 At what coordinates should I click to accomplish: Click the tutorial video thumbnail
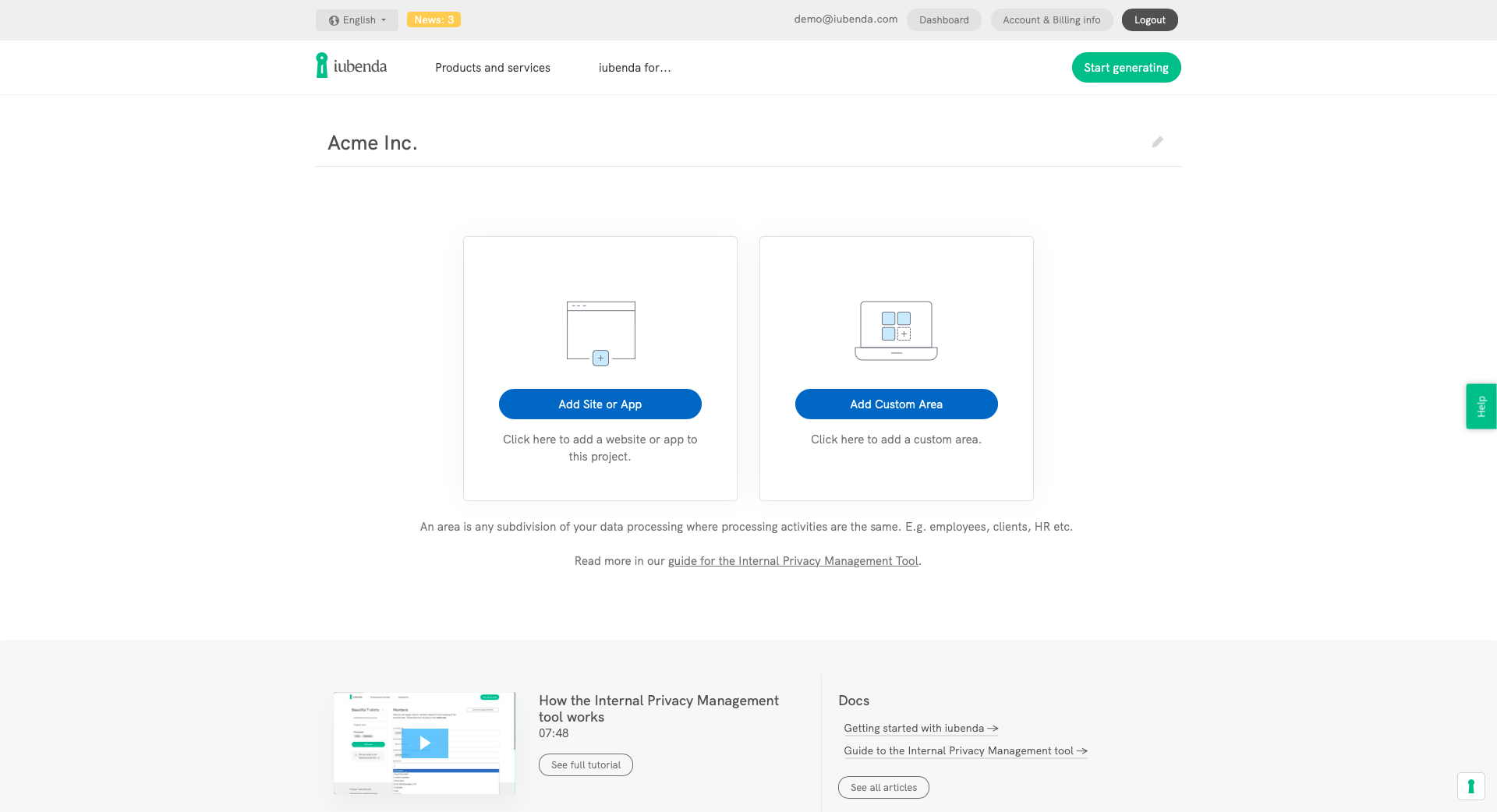(x=425, y=743)
